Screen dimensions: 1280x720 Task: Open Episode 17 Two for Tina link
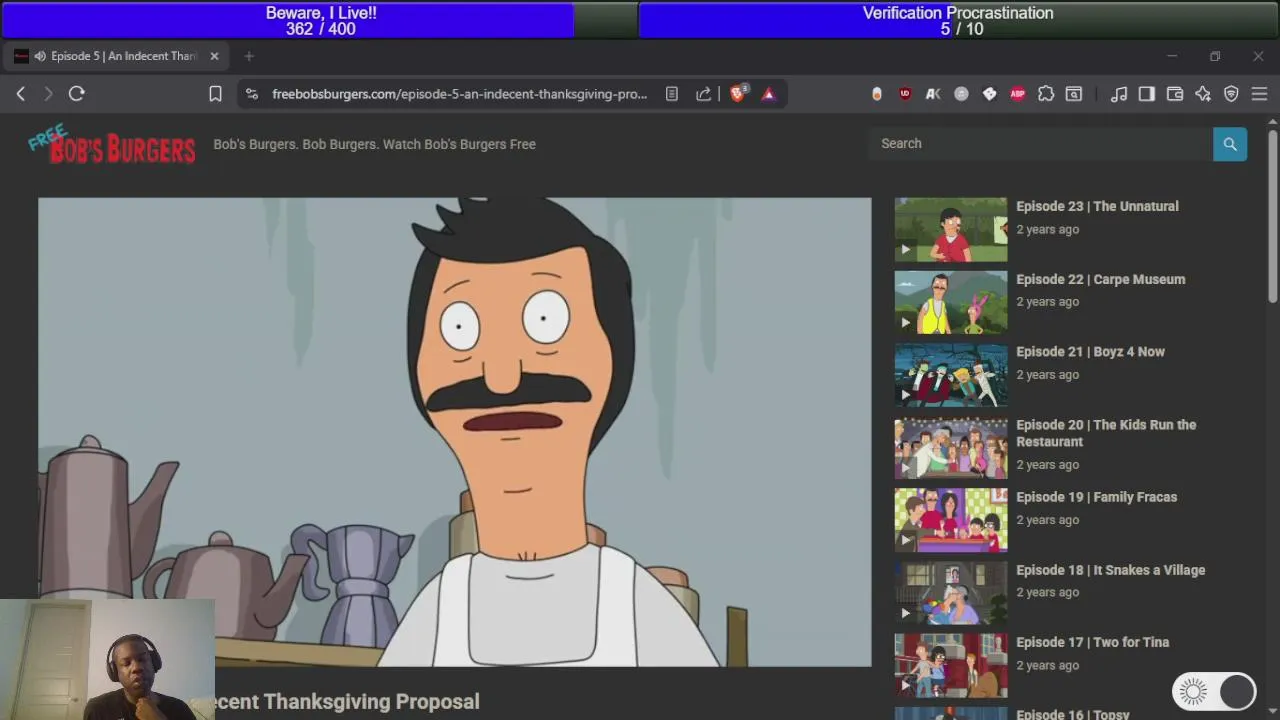click(1092, 643)
